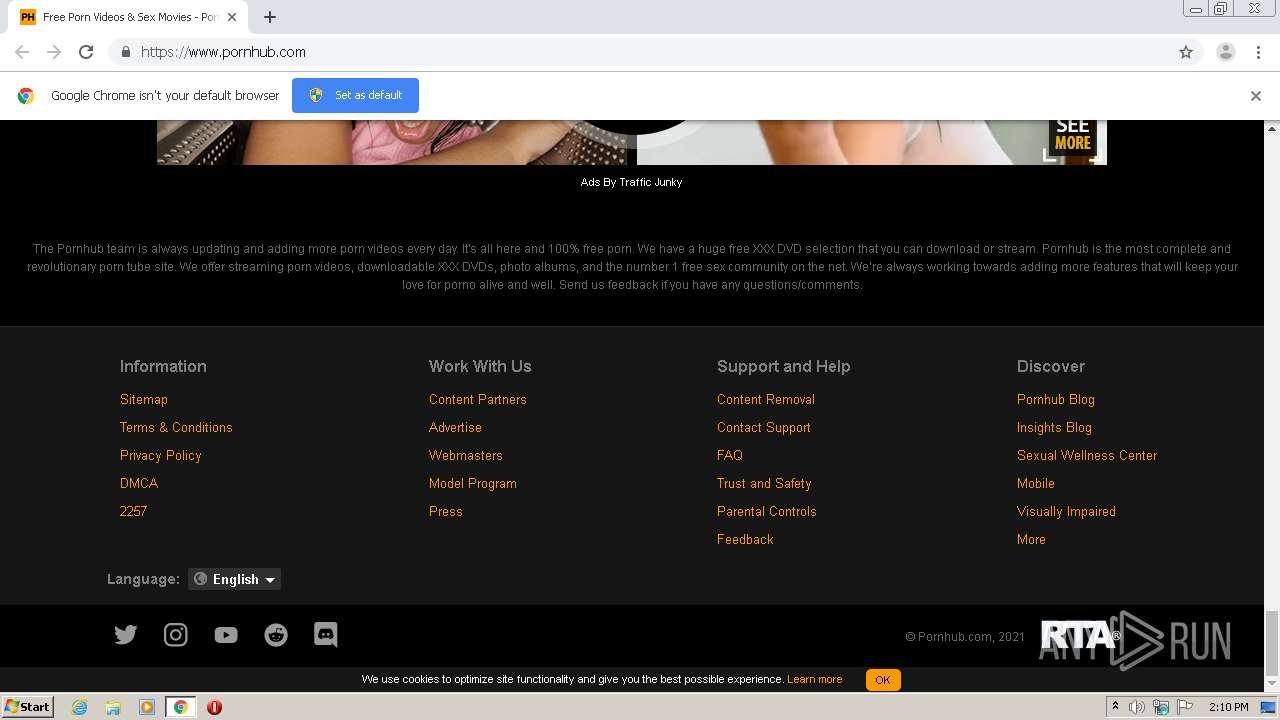
Task: Open the Sexual Wellness Center link
Action: [1087, 455]
